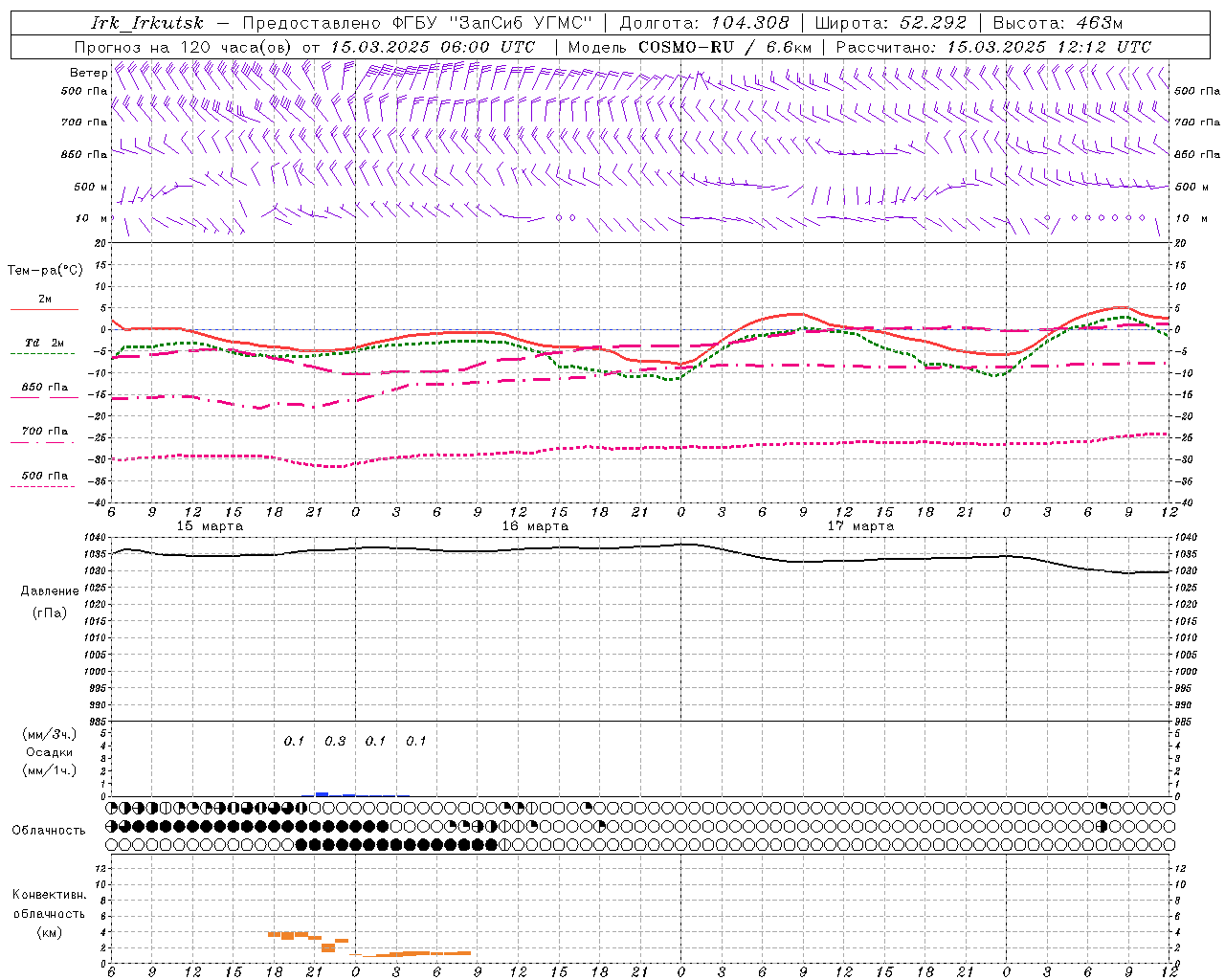Click the 850 гПа temperature legend entry

pyautogui.click(x=44, y=388)
